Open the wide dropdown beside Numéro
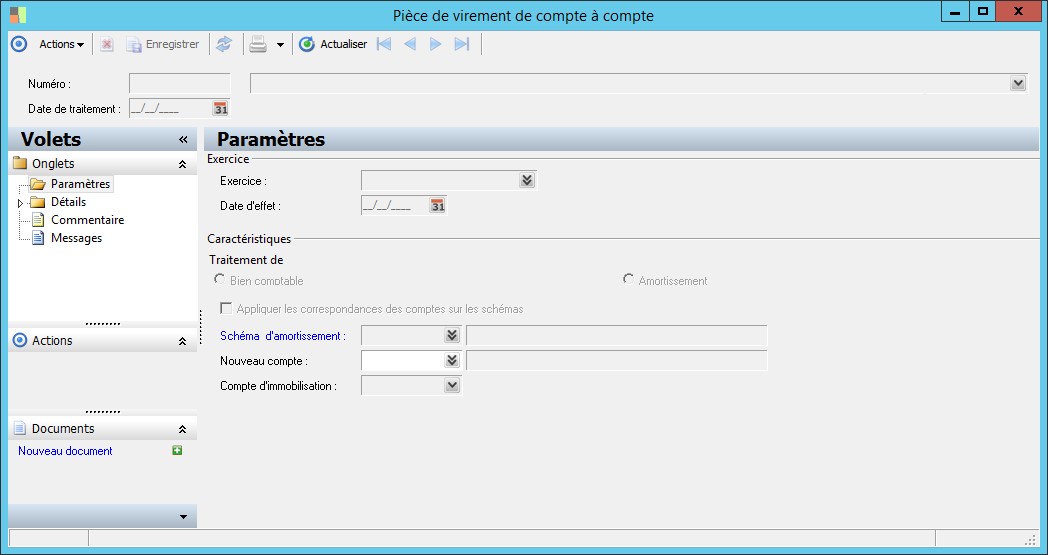Screen dimensions: 1048x555 click(1018, 84)
